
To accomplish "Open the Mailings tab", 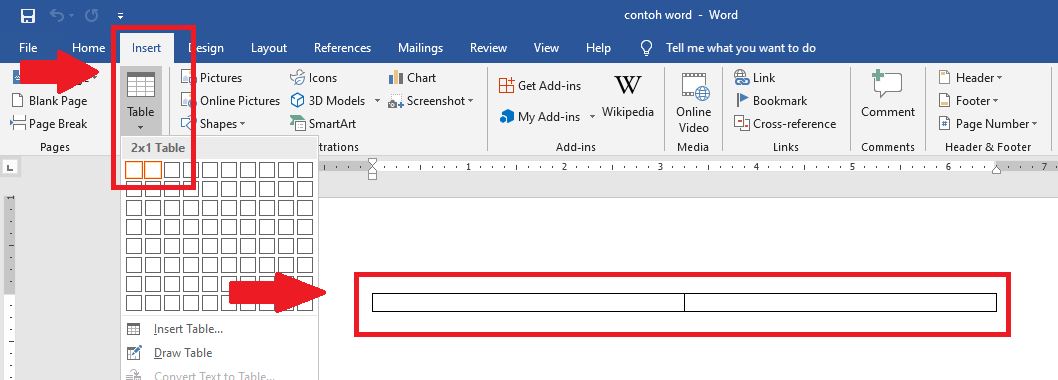I will click(x=420, y=48).
